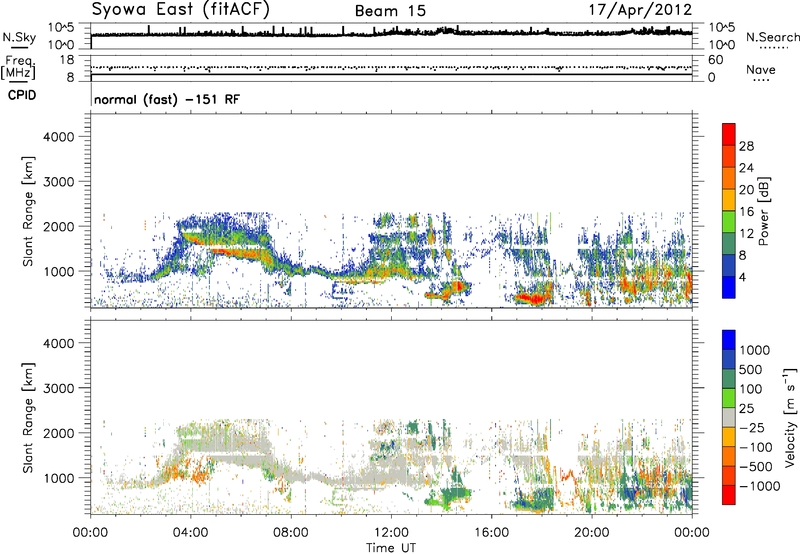Pick the red top segment of power colorbar
The image size is (800, 554).
pos(729,135)
